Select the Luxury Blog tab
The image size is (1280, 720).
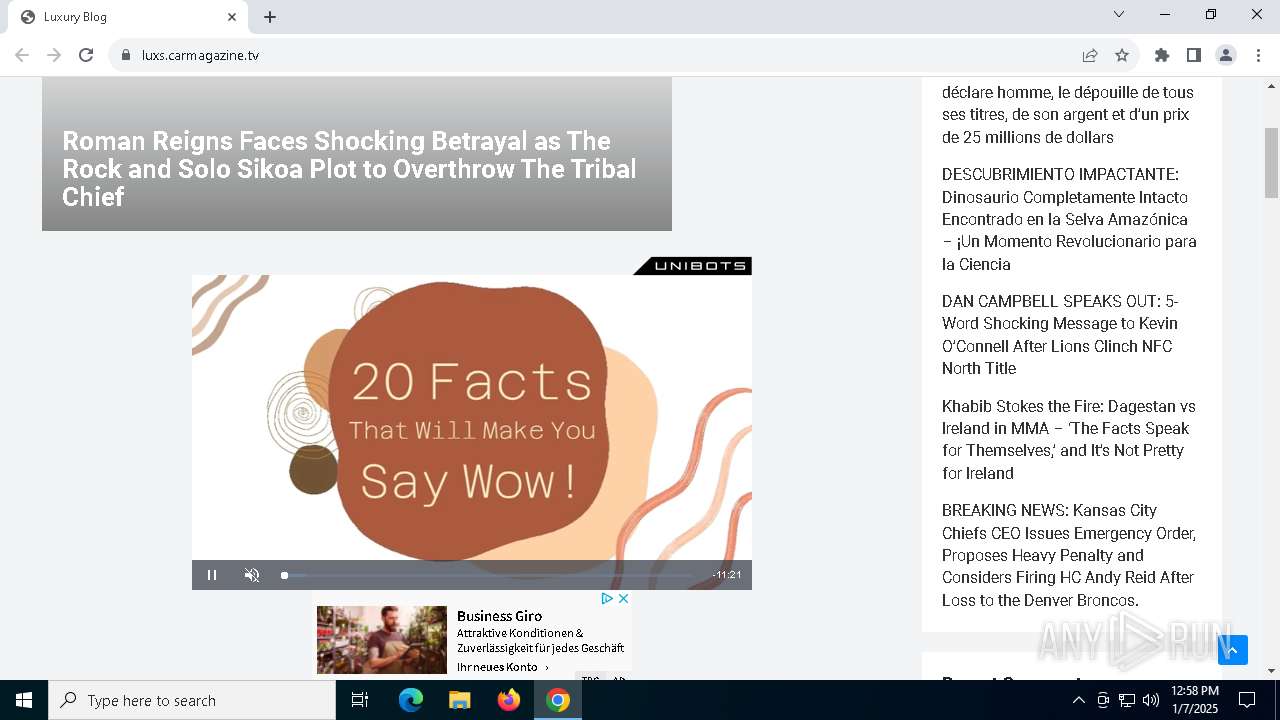point(127,17)
